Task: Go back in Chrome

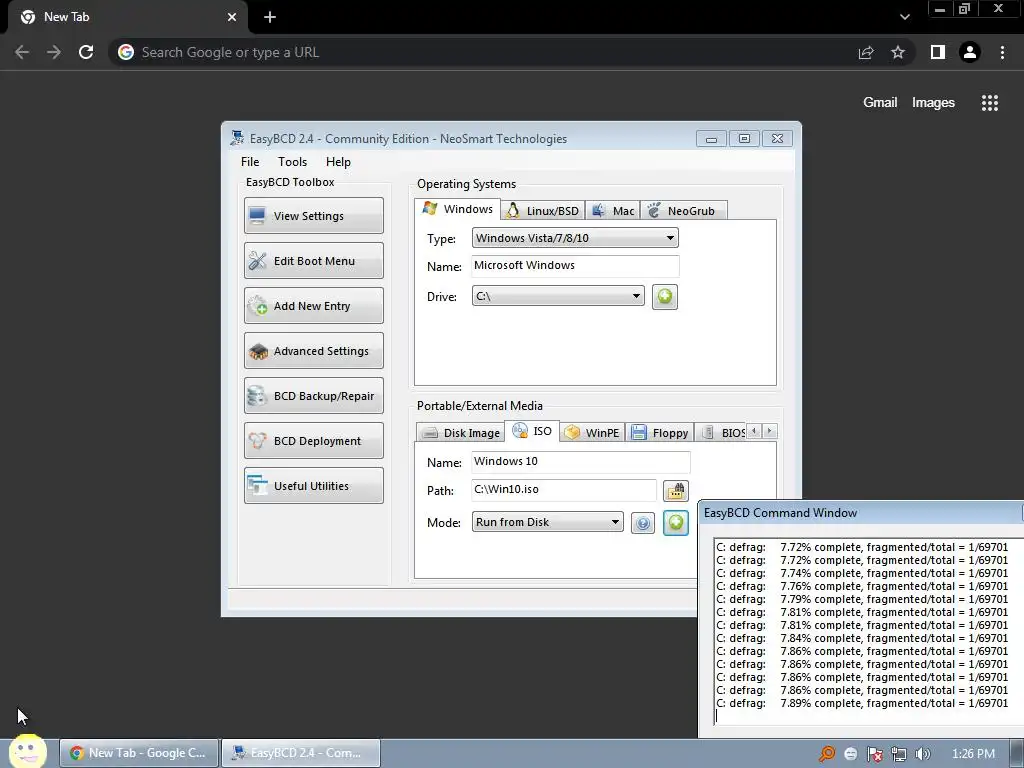Action: point(22,52)
